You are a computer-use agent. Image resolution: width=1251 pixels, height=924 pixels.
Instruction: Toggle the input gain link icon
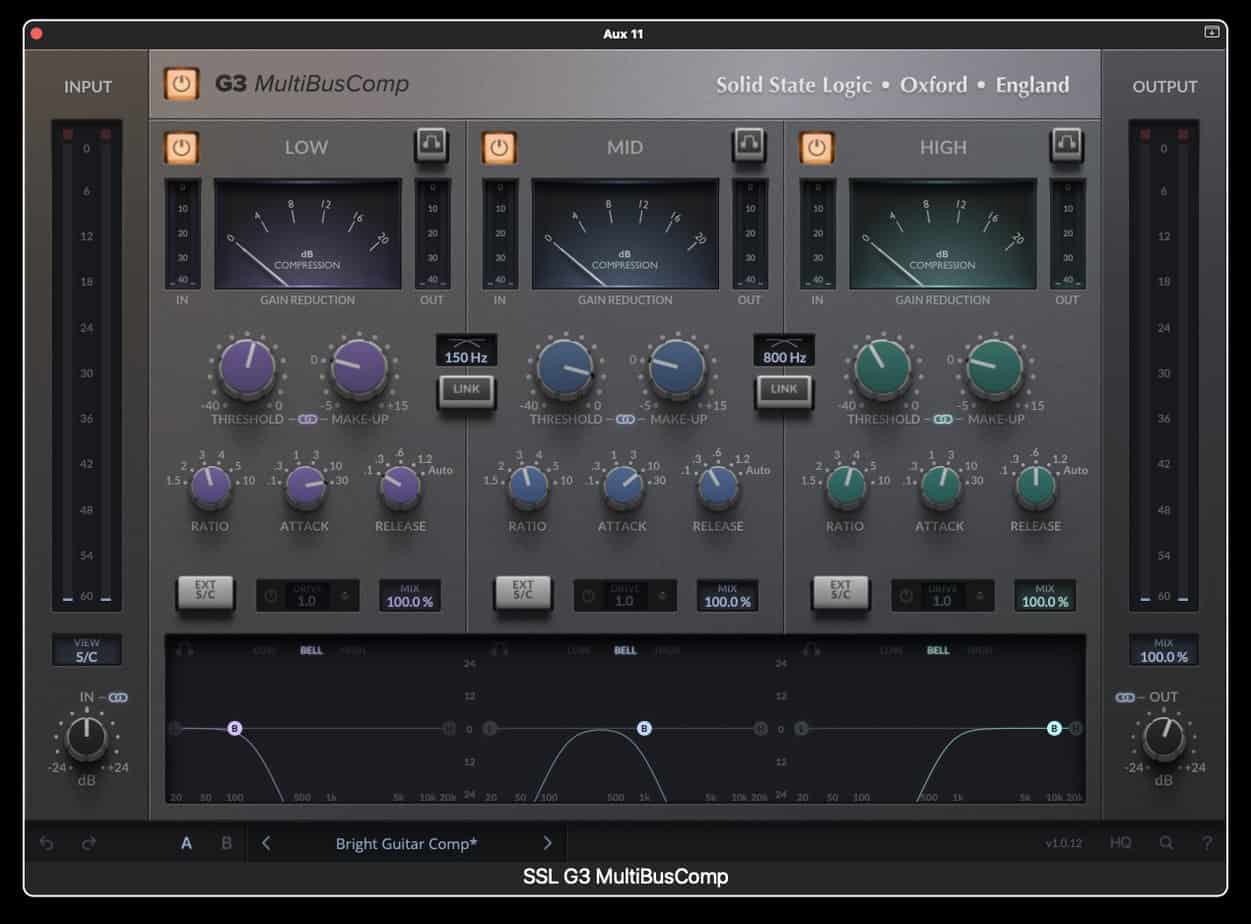click(x=118, y=697)
